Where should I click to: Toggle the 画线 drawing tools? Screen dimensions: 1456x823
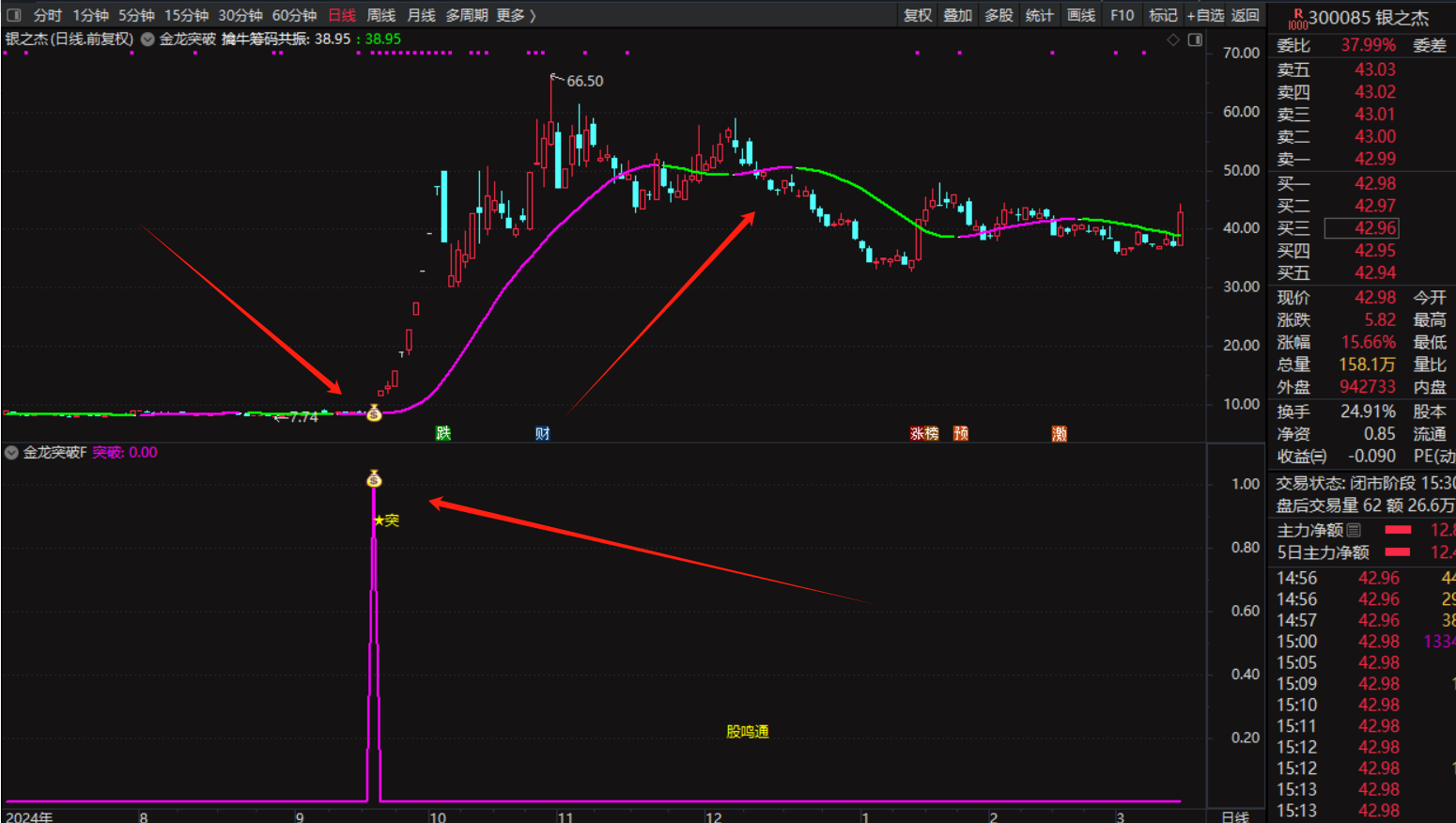1080,15
